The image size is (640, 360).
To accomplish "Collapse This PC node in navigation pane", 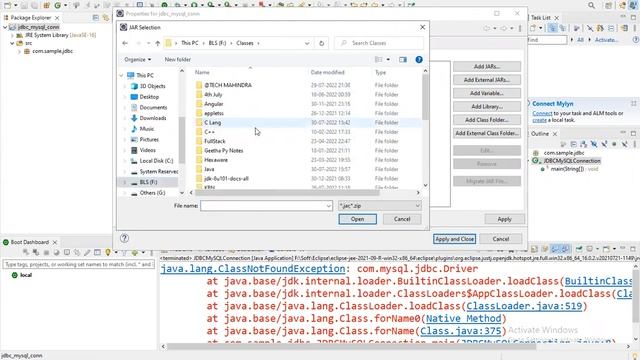I will pyautogui.click(x=121, y=76).
